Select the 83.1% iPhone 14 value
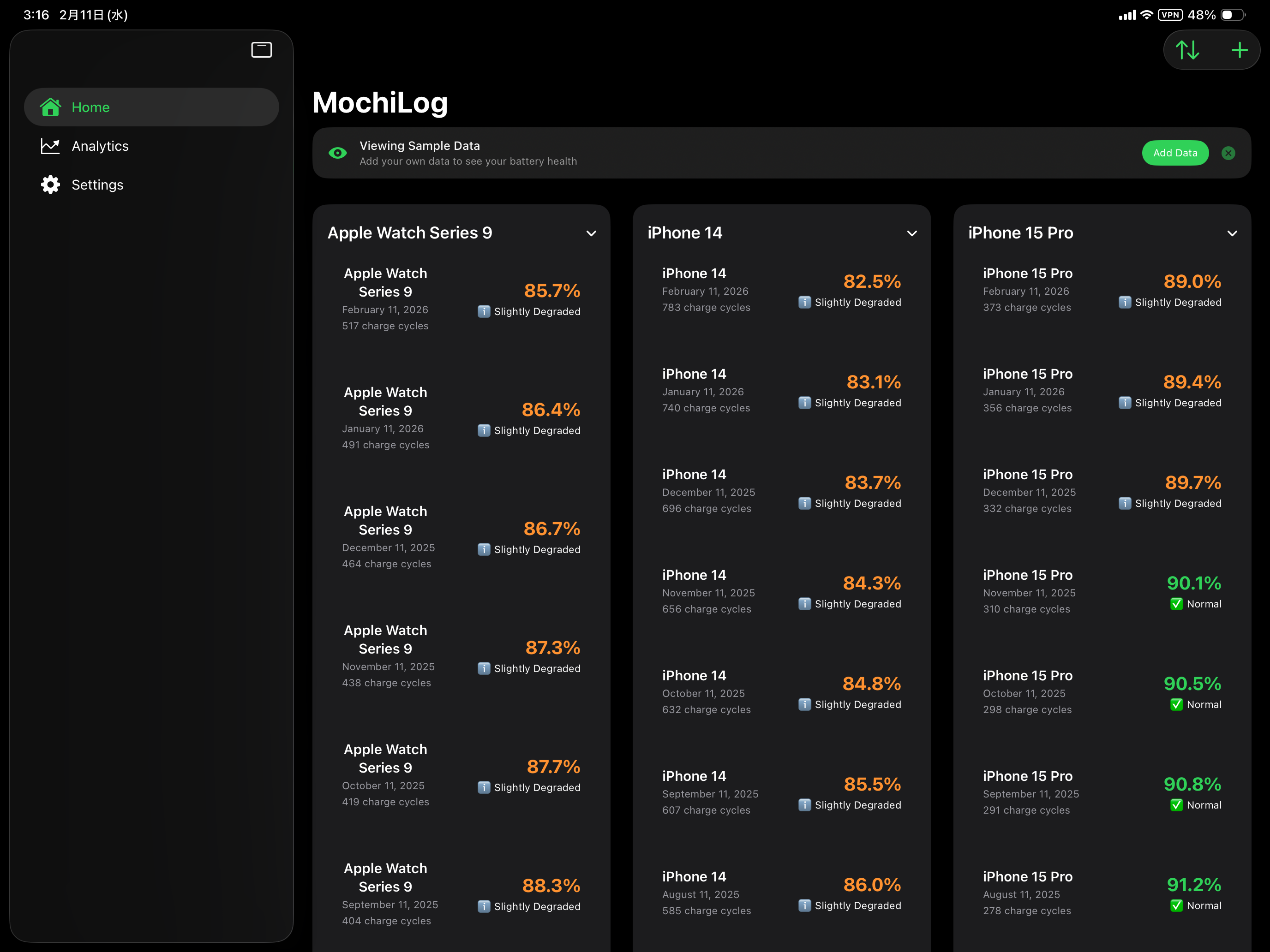Viewport: 1270px width, 952px height. (874, 382)
